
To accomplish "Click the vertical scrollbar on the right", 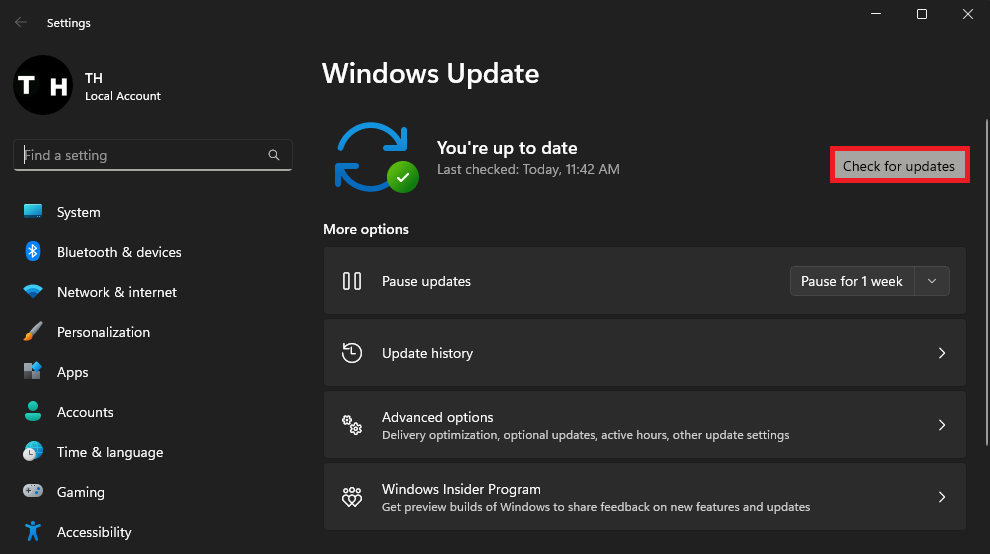I will (x=986, y=281).
